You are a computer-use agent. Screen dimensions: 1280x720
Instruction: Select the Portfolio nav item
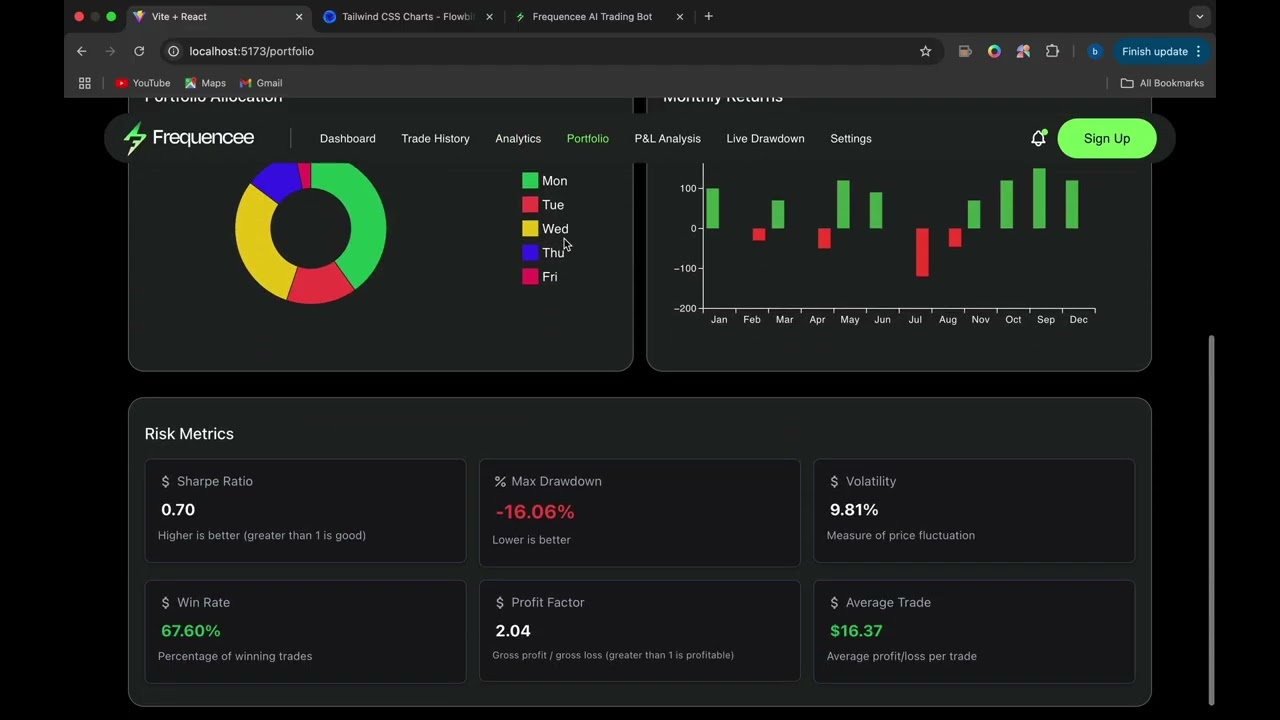(587, 138)
